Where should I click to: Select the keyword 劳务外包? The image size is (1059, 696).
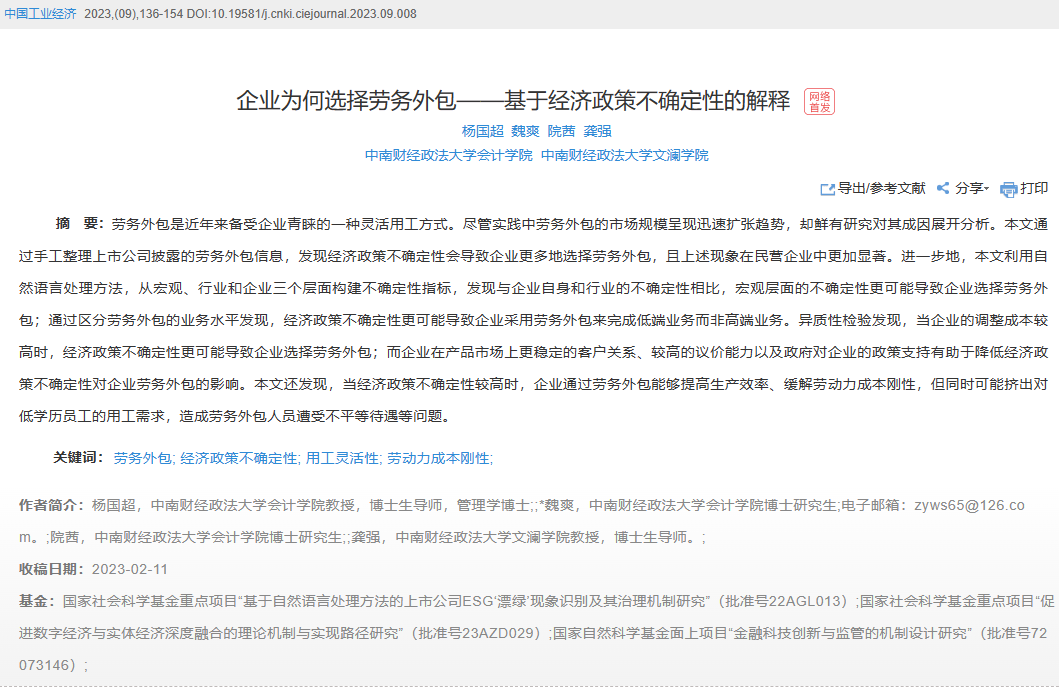tap(141, 458)
